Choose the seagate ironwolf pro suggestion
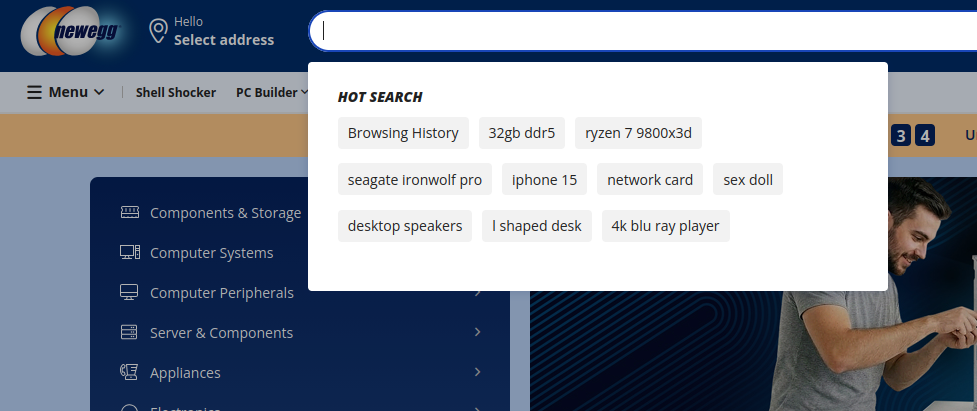 point(415,179)
